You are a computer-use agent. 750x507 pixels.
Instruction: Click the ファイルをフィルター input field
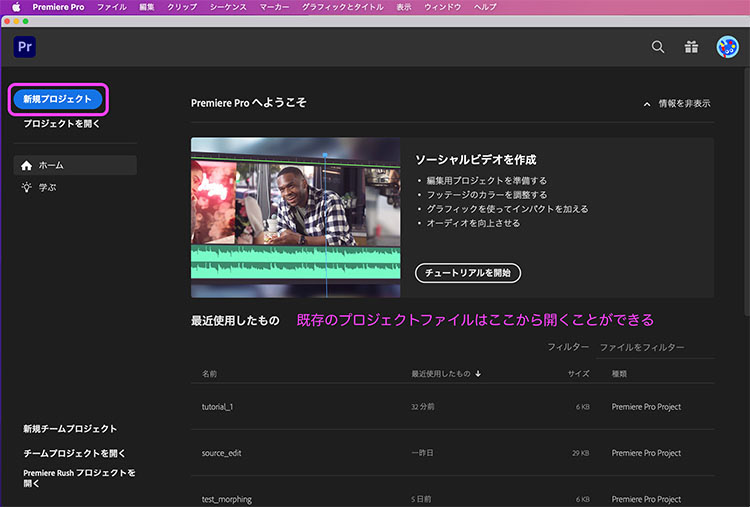[x=655, y=348]
